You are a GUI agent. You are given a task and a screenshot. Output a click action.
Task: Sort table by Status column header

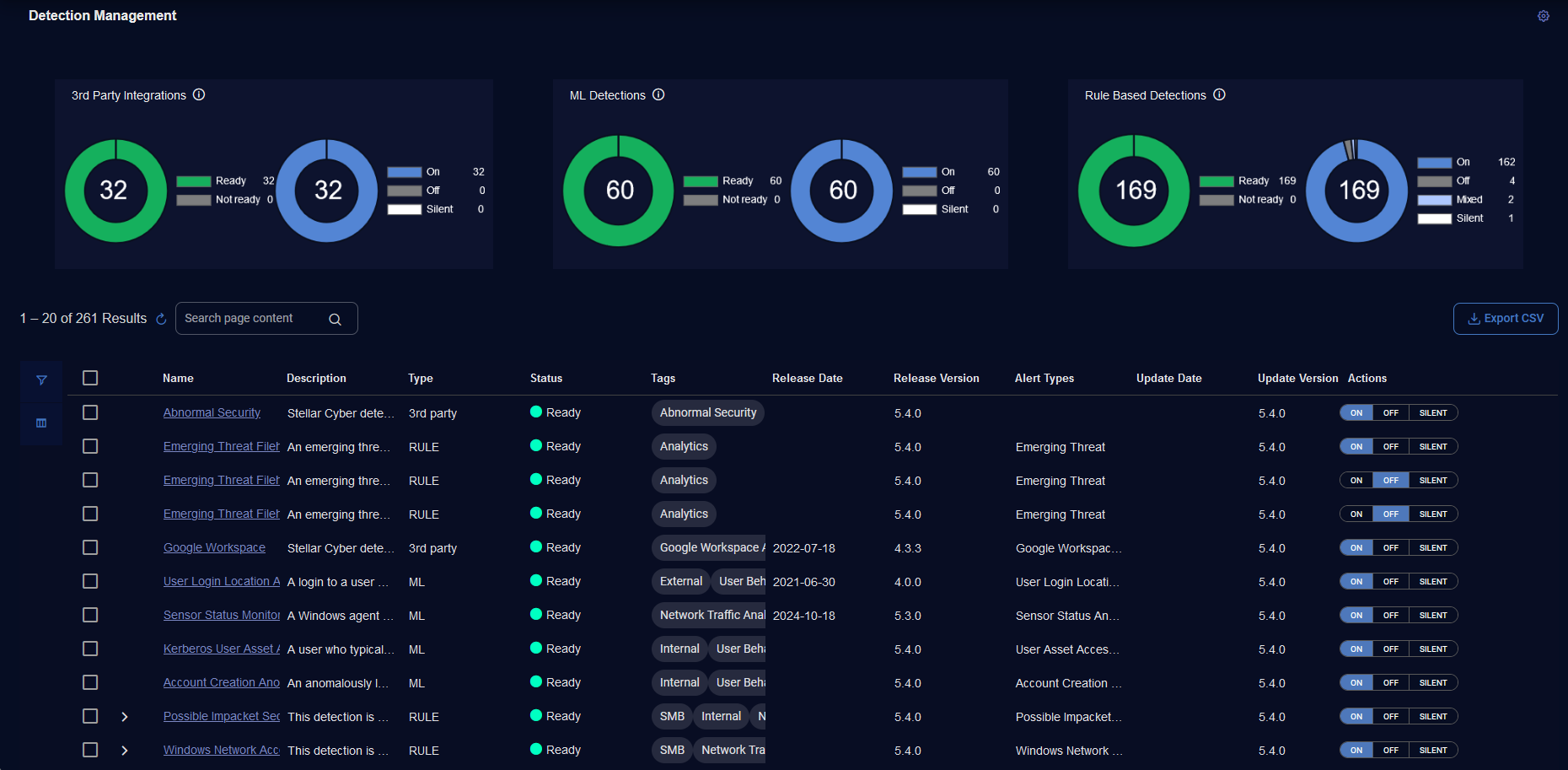[545, 378]
